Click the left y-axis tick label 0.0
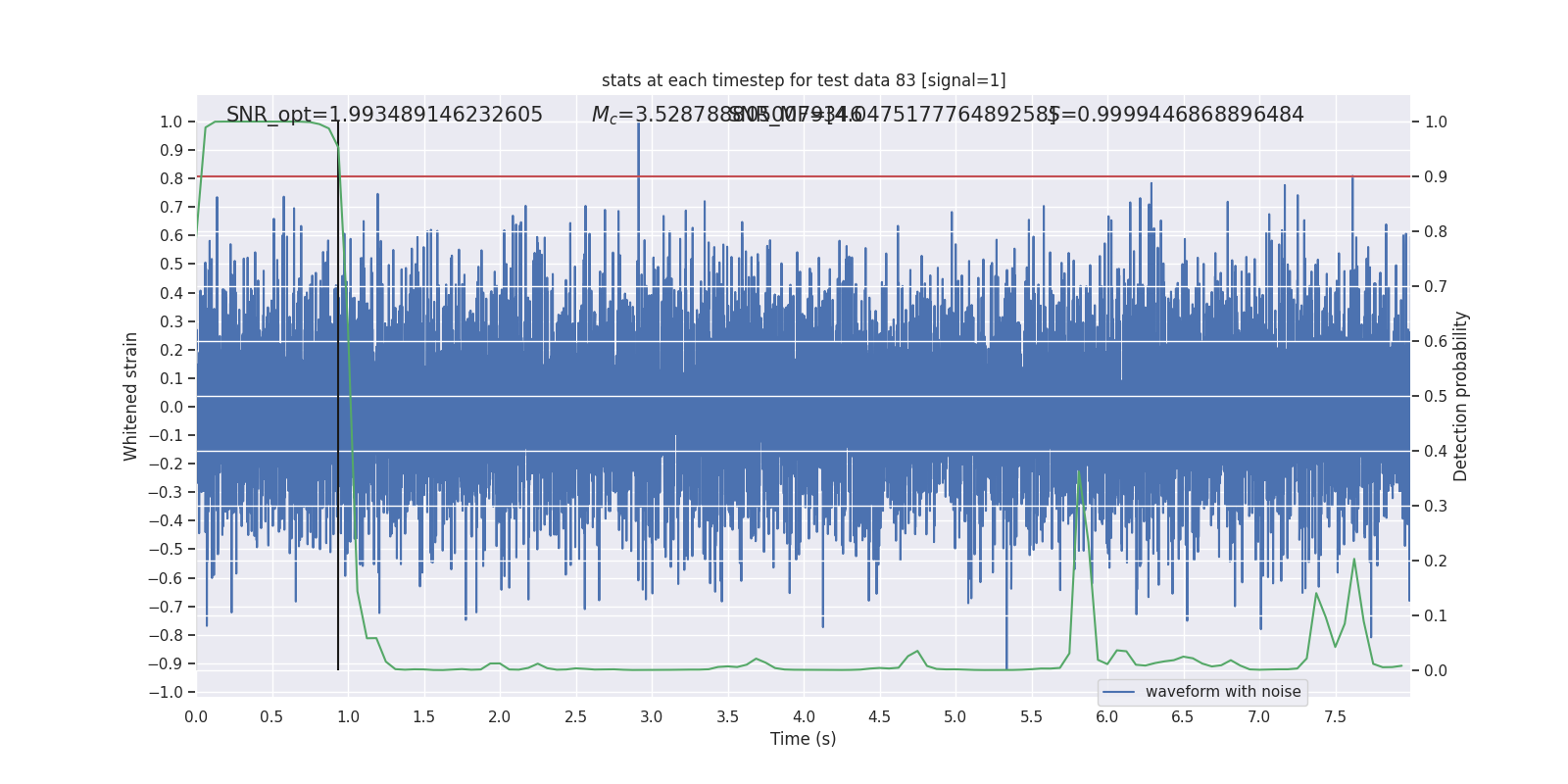 171,407
